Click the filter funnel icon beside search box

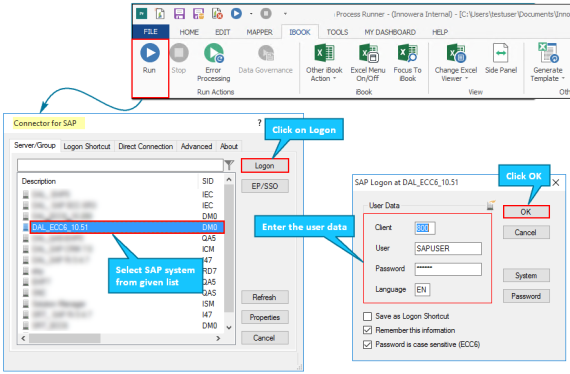(x=229, y=165)
